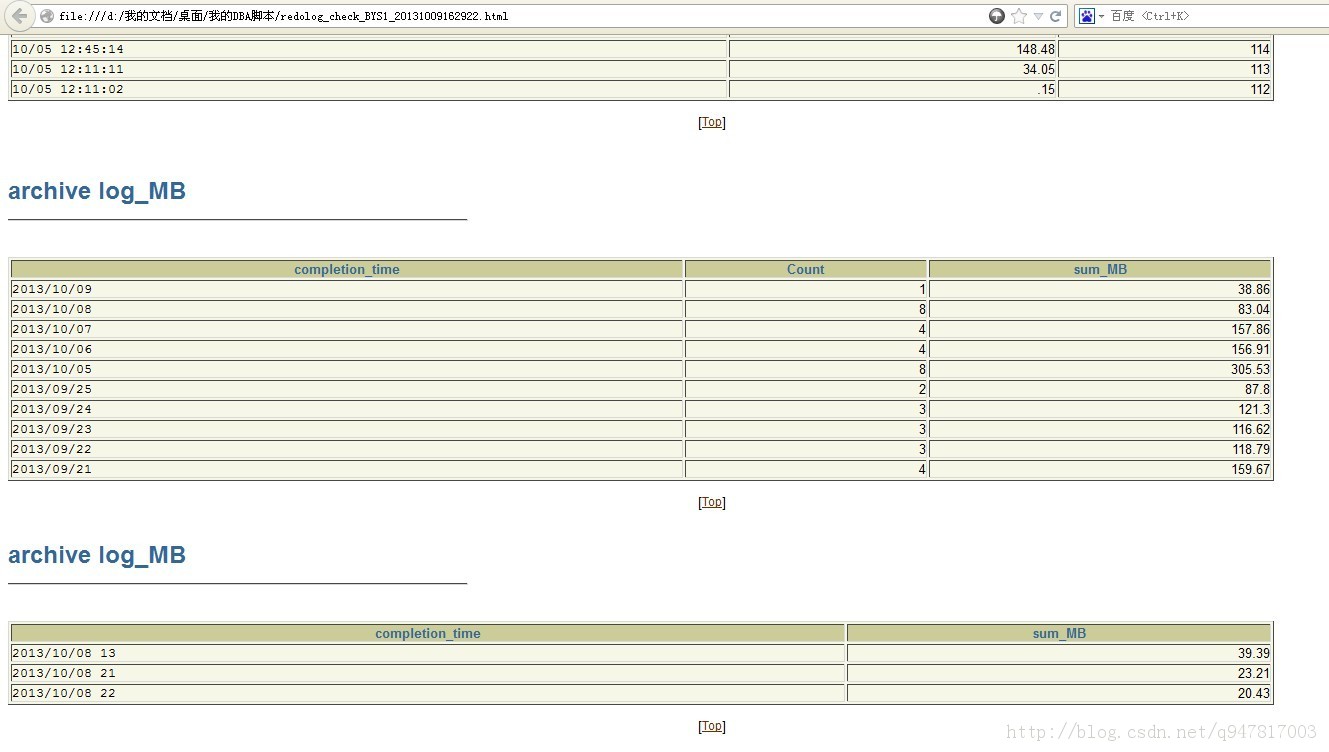
Task: Click sum_MB header in the hourly table
Action: pyautogui.click(x=1059, y=633)
